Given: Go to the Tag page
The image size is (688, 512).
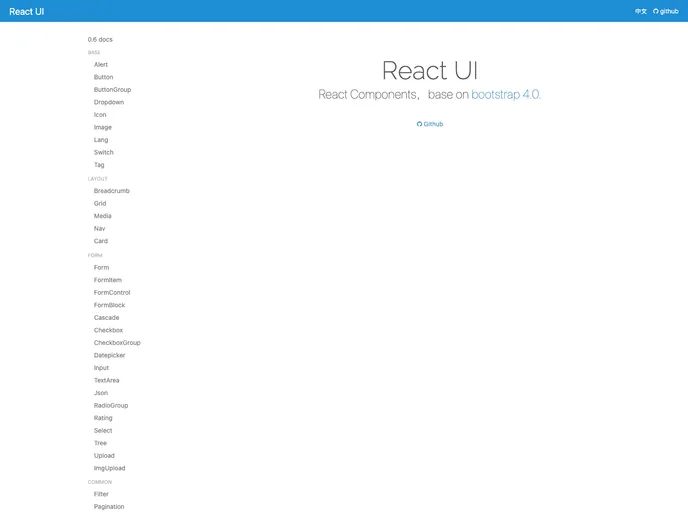Looking at the screenshot, I should (x=99, y=165).
